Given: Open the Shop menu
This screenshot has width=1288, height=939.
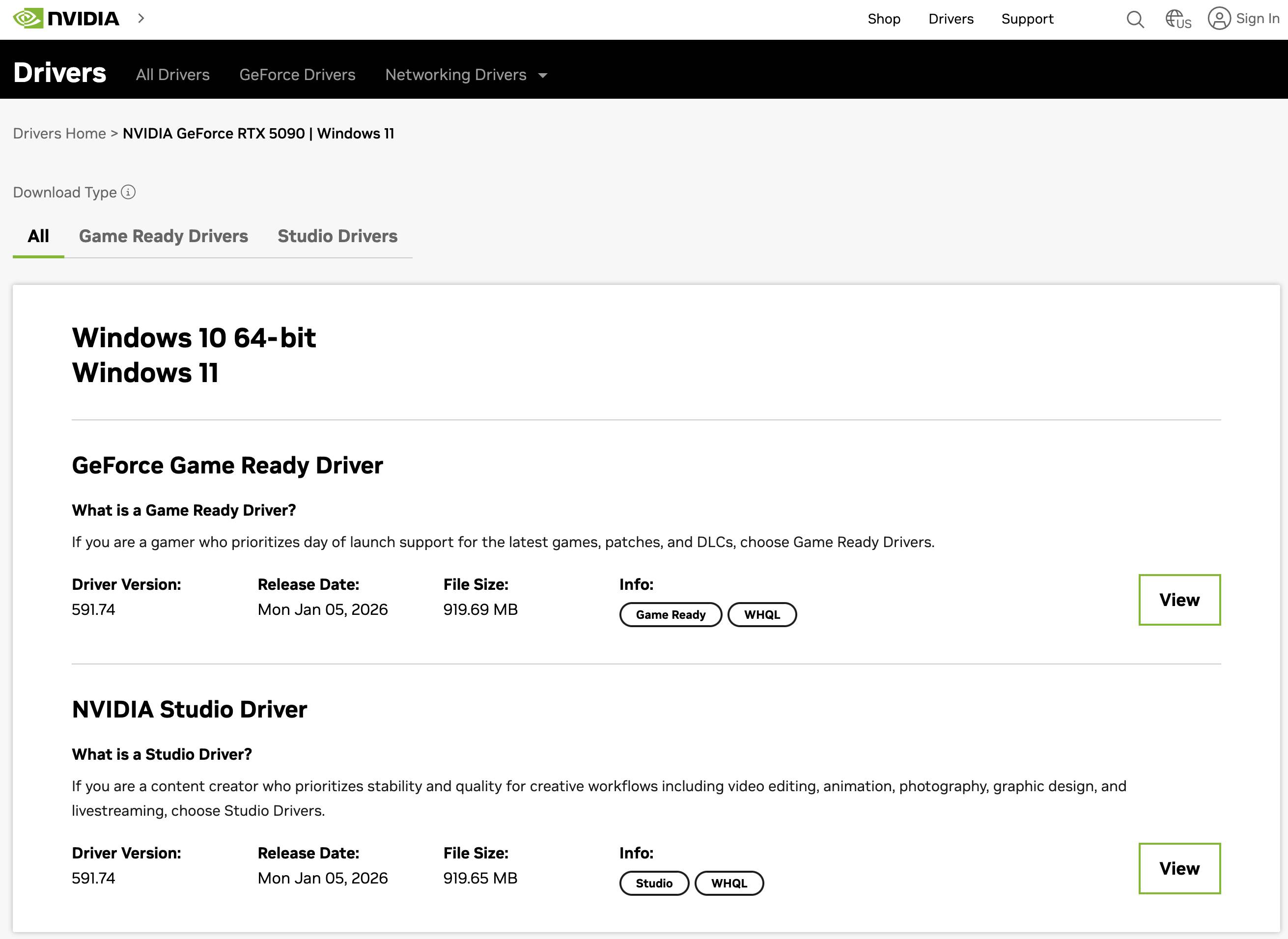Looking at the screenshot, I should tap(883, 19).
